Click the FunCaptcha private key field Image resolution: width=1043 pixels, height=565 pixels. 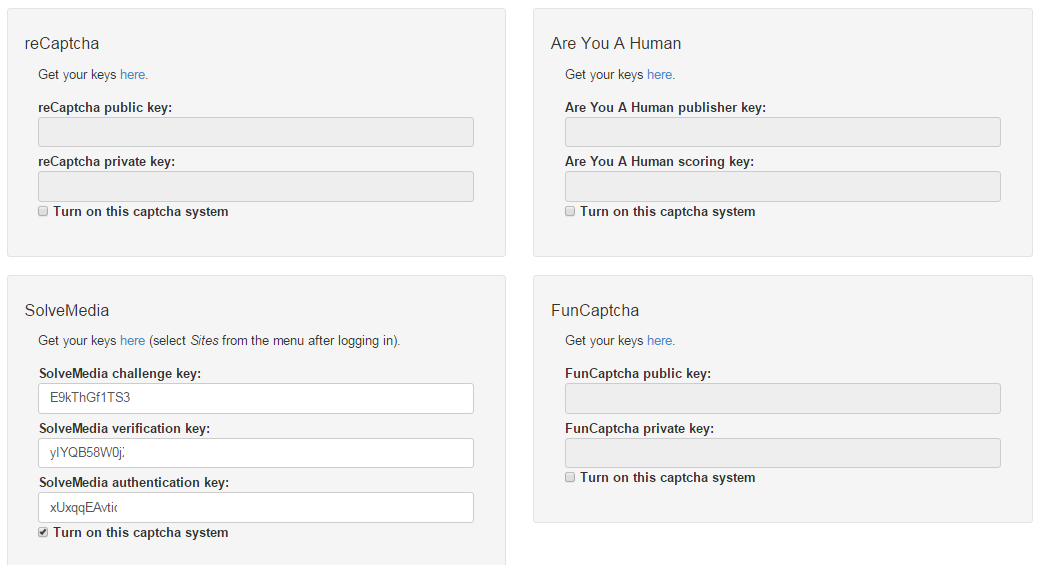[x=783, y=453]
